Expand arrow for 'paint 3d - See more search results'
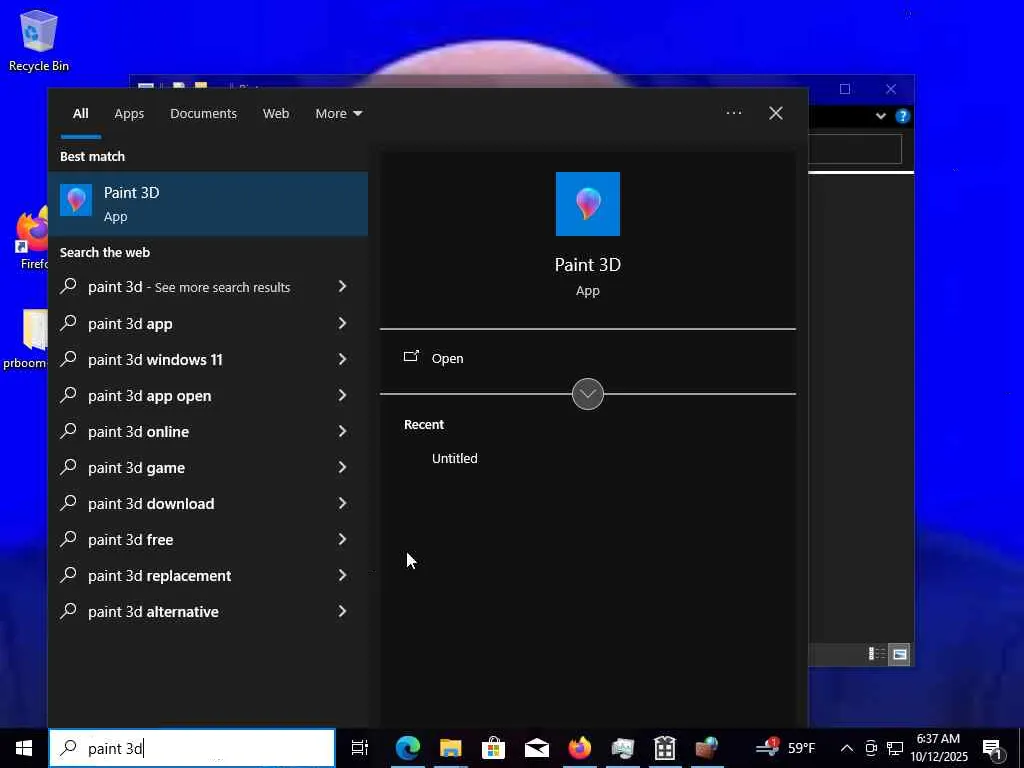The width and height of the screenshot is (1024, 768). (x=342, y=287)
